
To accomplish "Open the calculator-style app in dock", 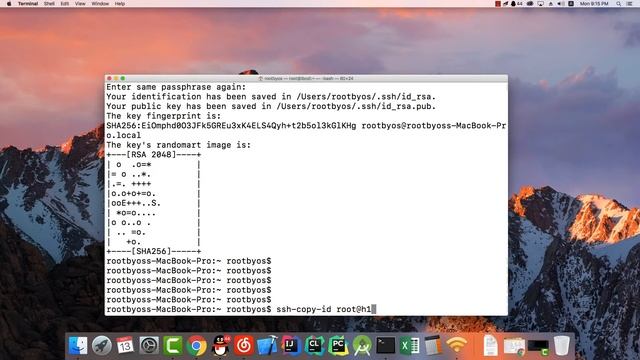I will 433,346.
